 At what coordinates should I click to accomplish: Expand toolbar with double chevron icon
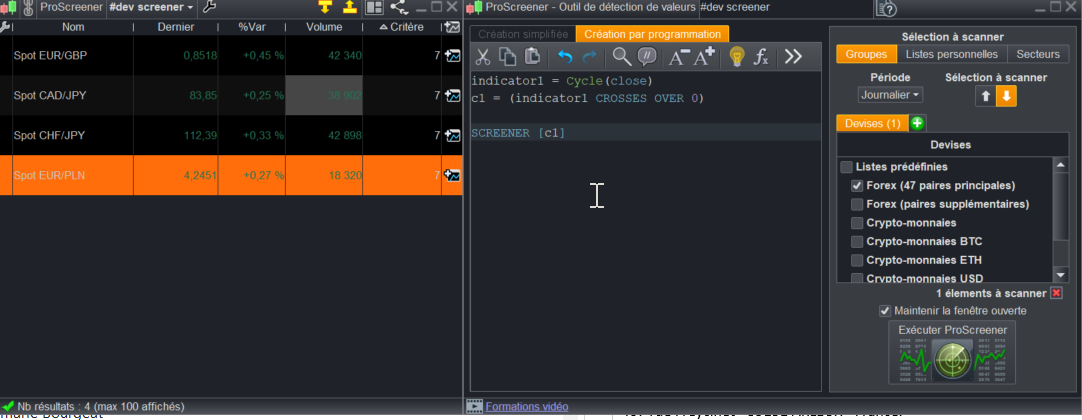tap(794, 57)
